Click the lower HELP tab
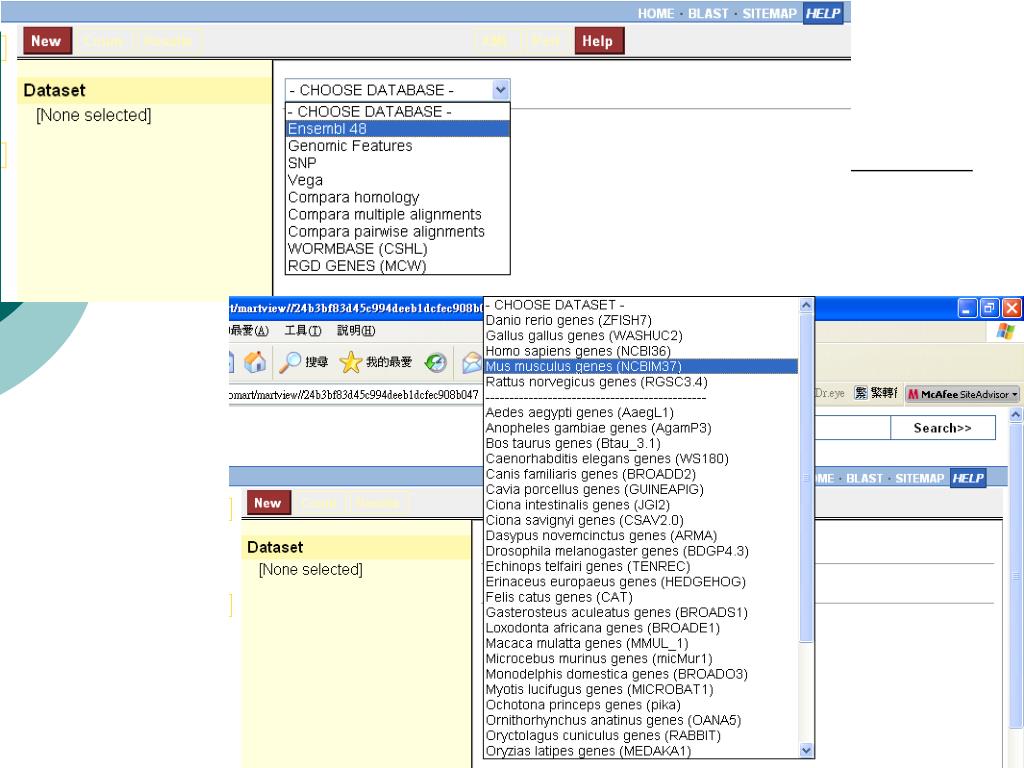The image size is (1024, 768). (x=968, y=478)
